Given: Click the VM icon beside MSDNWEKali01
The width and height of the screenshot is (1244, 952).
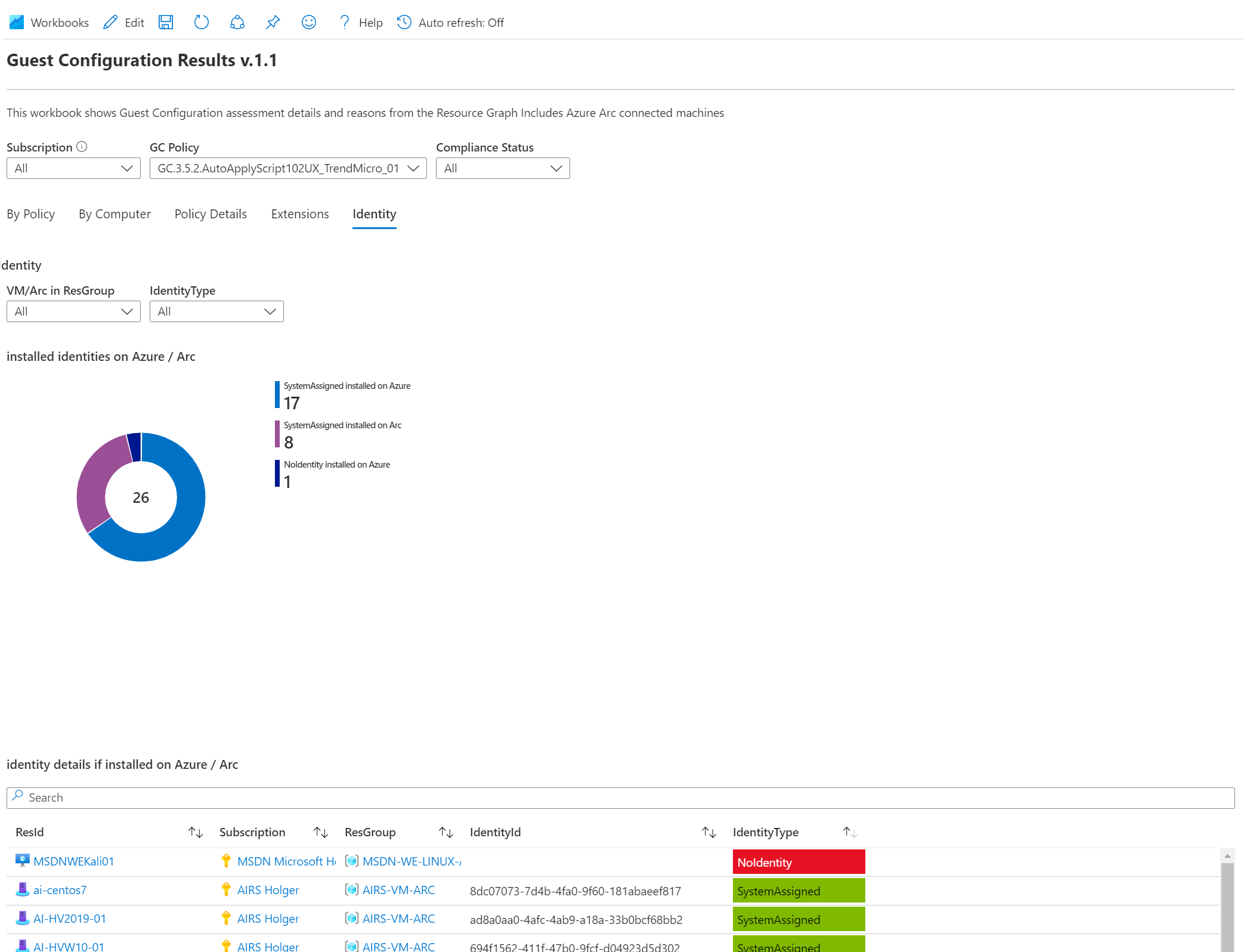Looking at the screenshot, I should pyautogui.click(x=23, y=861).
